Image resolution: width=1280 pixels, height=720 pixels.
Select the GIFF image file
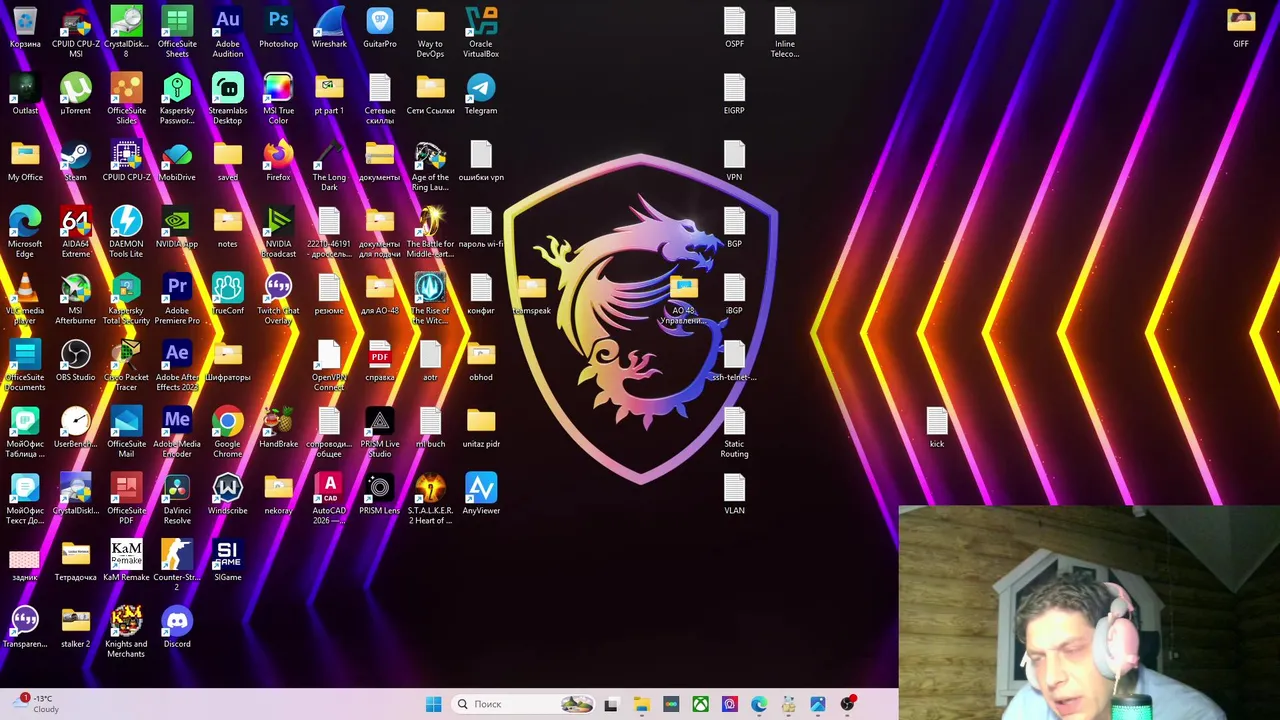pos(1241,28)
